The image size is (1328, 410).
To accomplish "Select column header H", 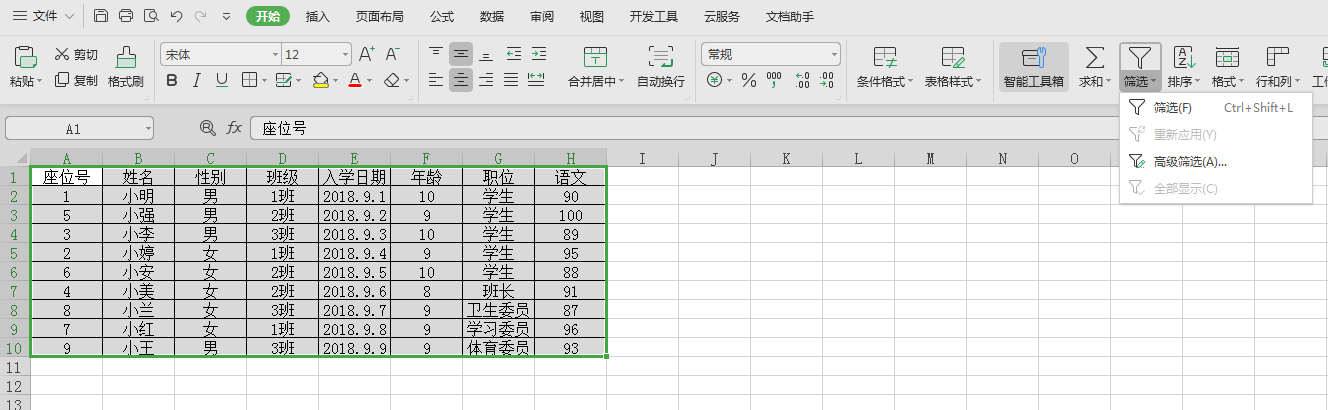I will tap(570, 158).
